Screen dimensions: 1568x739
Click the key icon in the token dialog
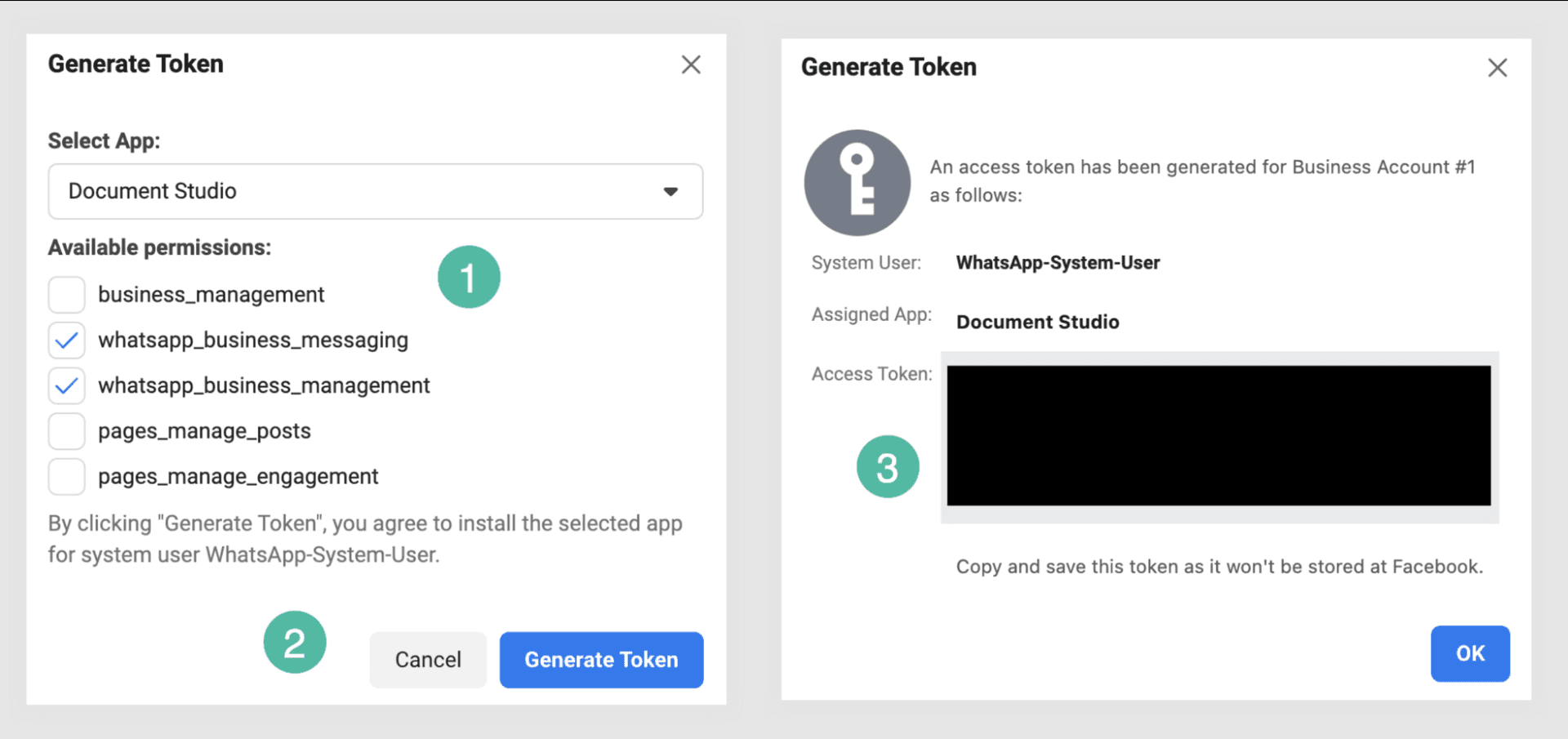pos(857,182)
